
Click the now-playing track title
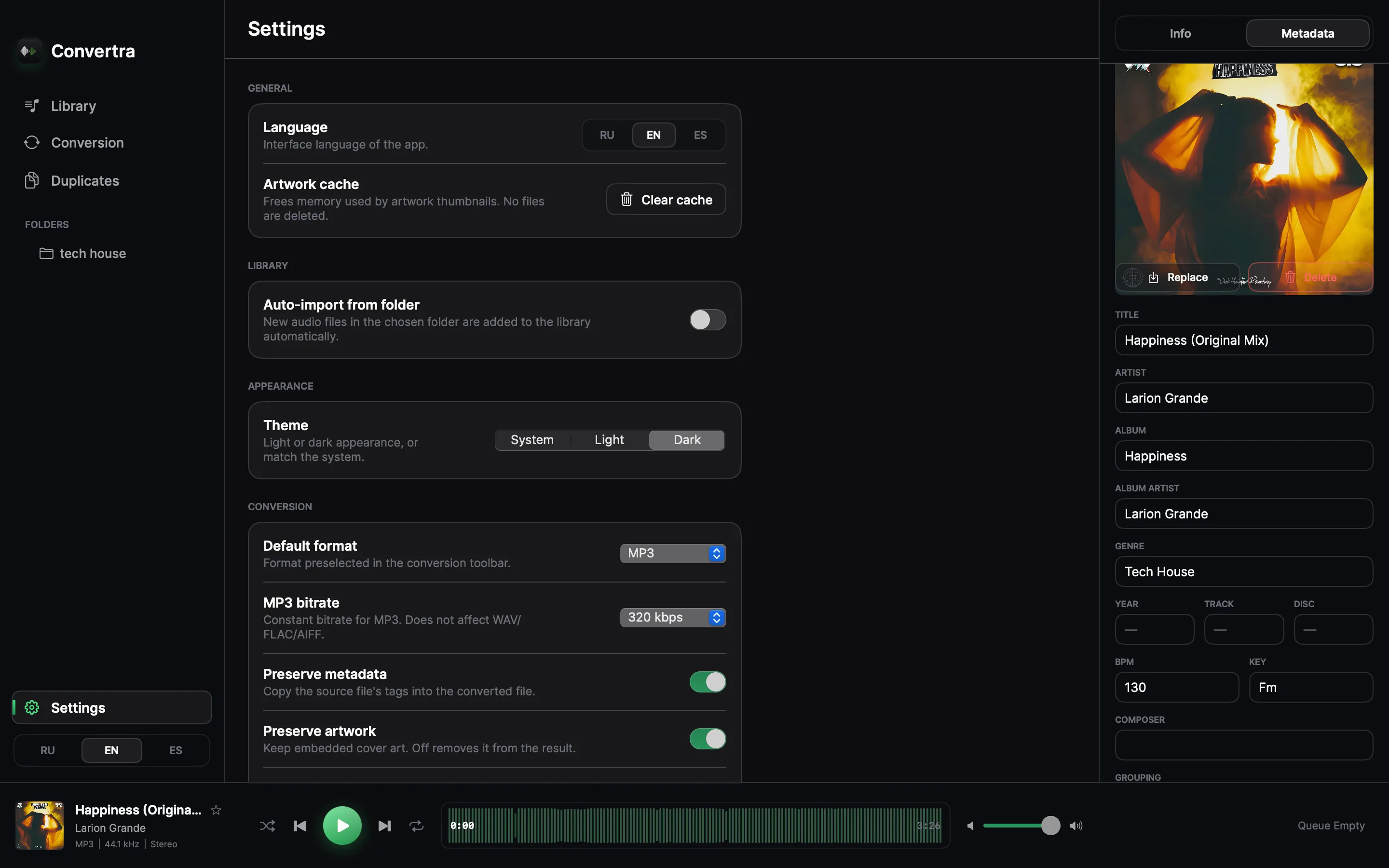coord(138,810)
